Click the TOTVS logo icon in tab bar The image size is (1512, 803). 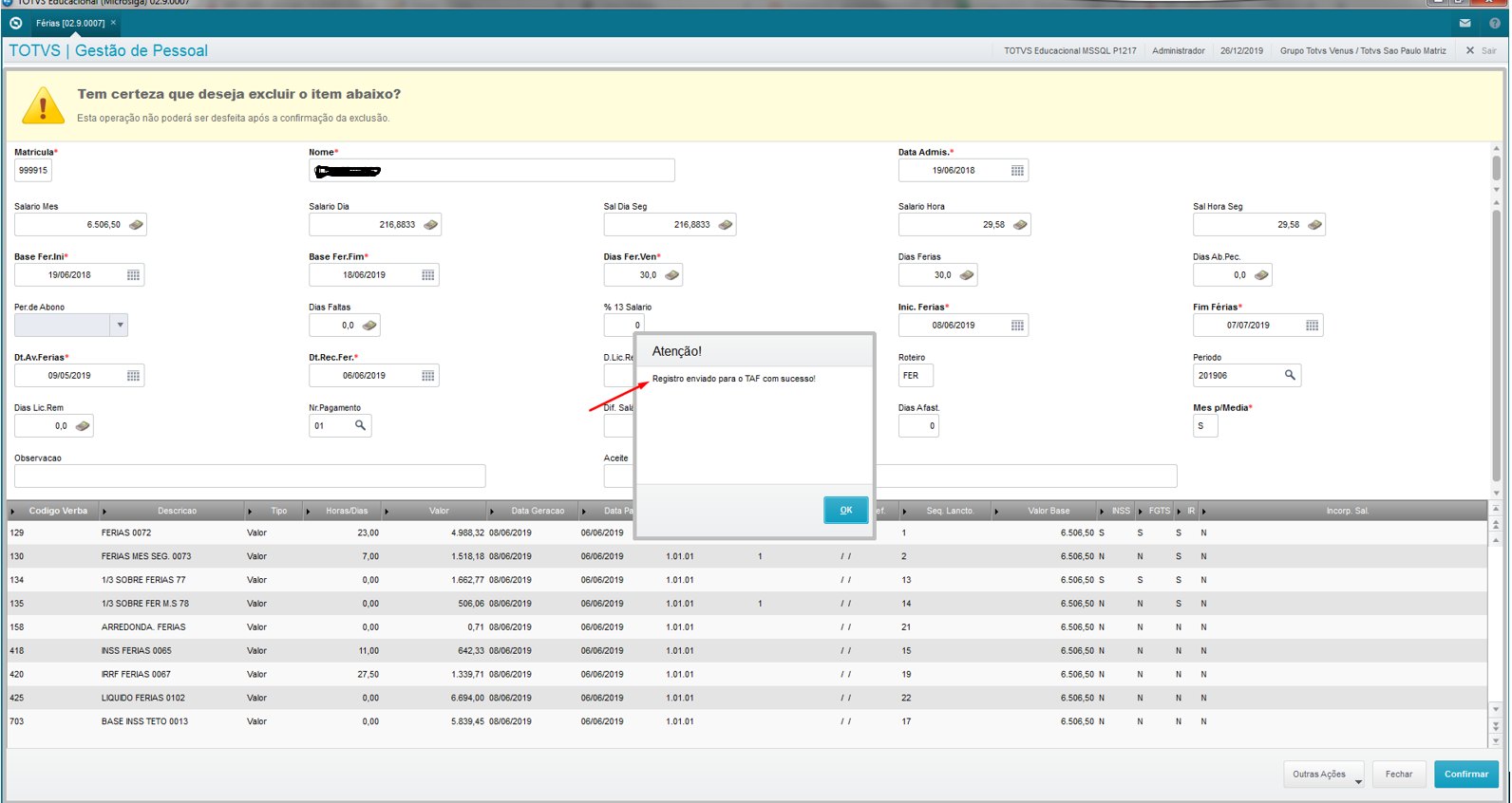tap(16, 23)
